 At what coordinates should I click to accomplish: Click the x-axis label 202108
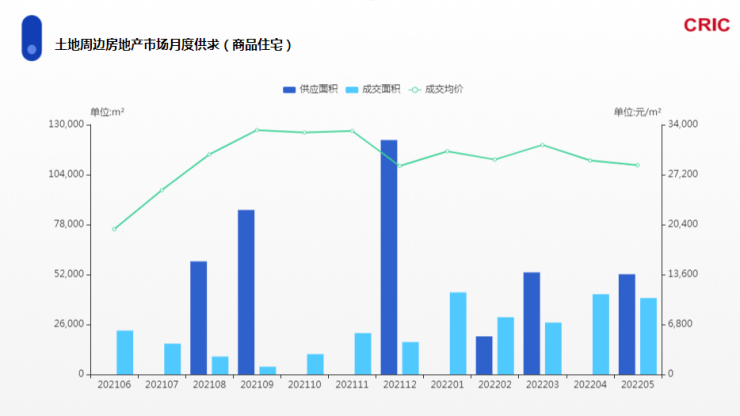[210, 385]
